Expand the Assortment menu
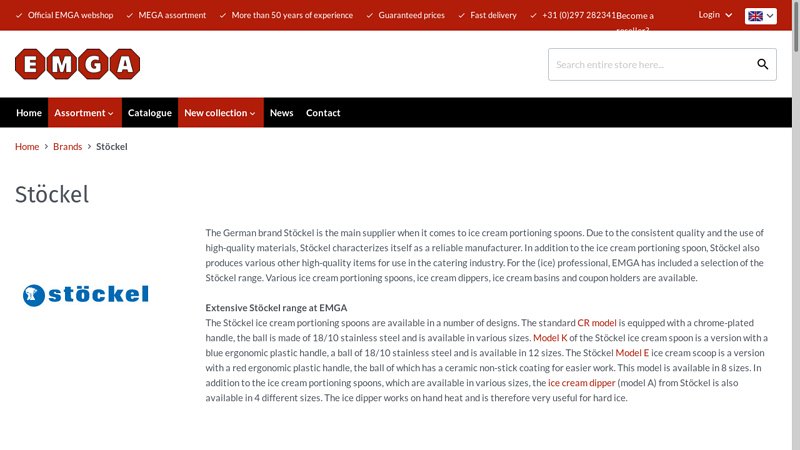Image resolution: width=800 pixels, height=450 pixels. point(84,113)
